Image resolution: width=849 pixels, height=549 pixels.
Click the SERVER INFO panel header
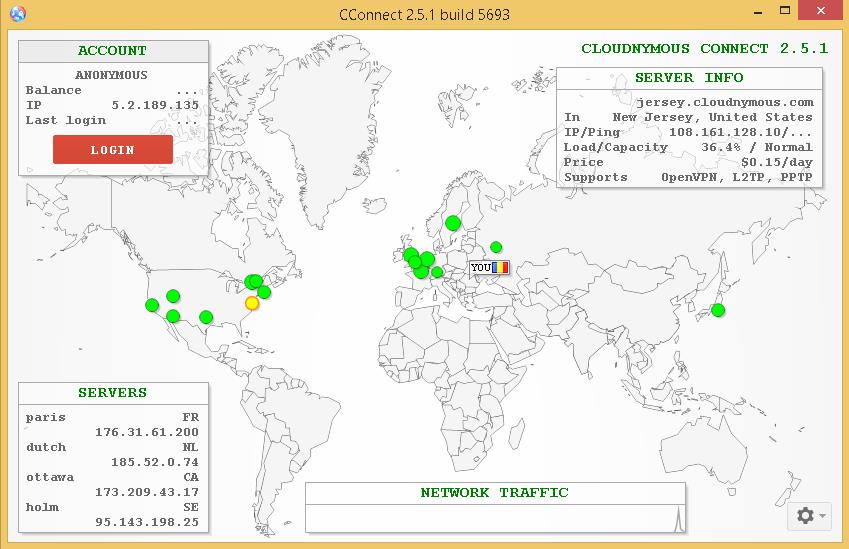689,78
